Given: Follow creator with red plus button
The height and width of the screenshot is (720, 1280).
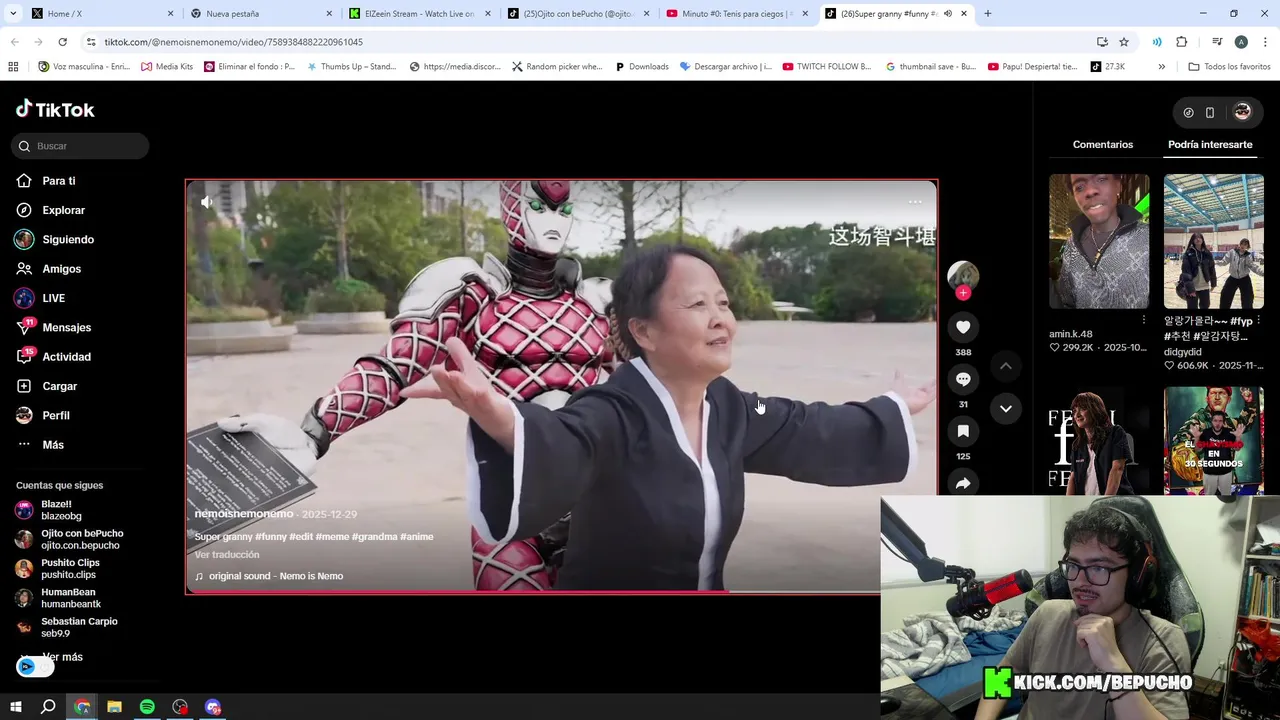Looking at the screenshot, I should [963, 293].
